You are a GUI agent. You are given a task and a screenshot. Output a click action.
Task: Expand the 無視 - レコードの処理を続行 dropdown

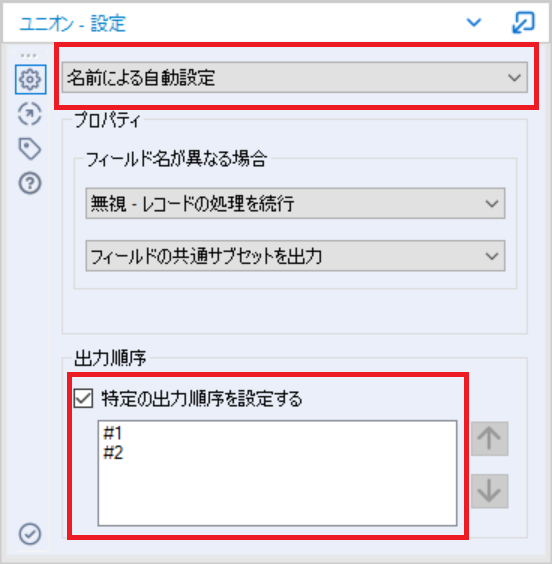point(295,203)
